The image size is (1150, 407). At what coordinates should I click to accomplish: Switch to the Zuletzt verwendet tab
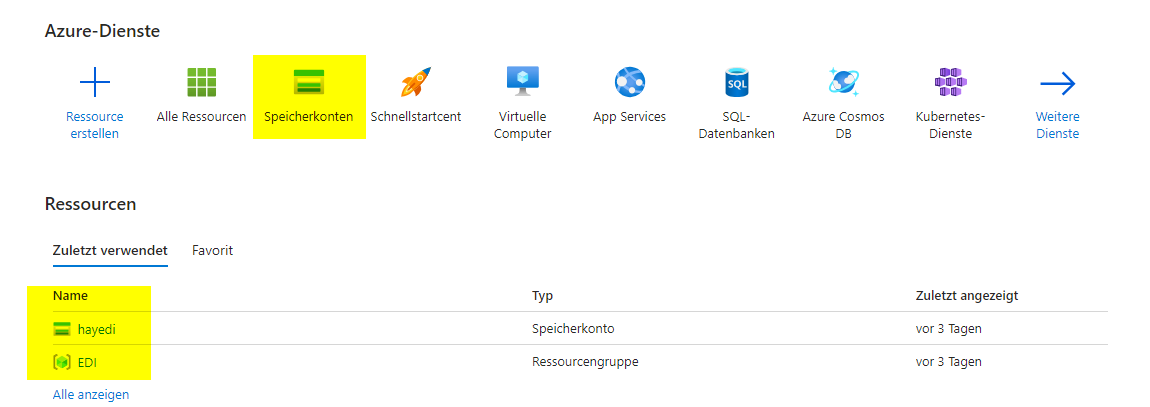pyautogui.click(x=110, y=250)
